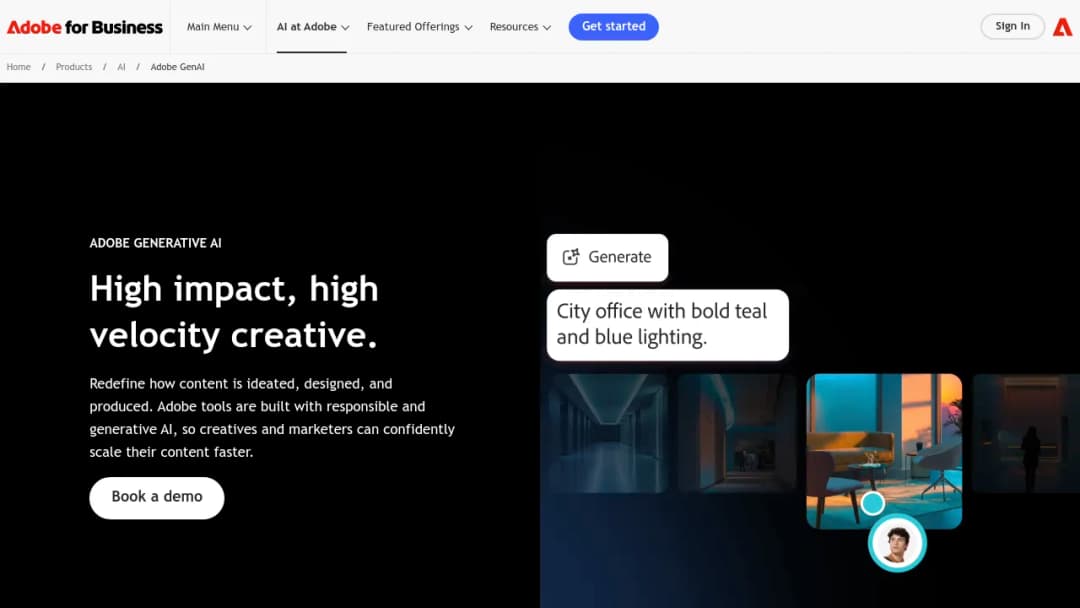The image size is (1080, 608).
Task: Click the user avatar portrait circle
Action: (897, 543)
